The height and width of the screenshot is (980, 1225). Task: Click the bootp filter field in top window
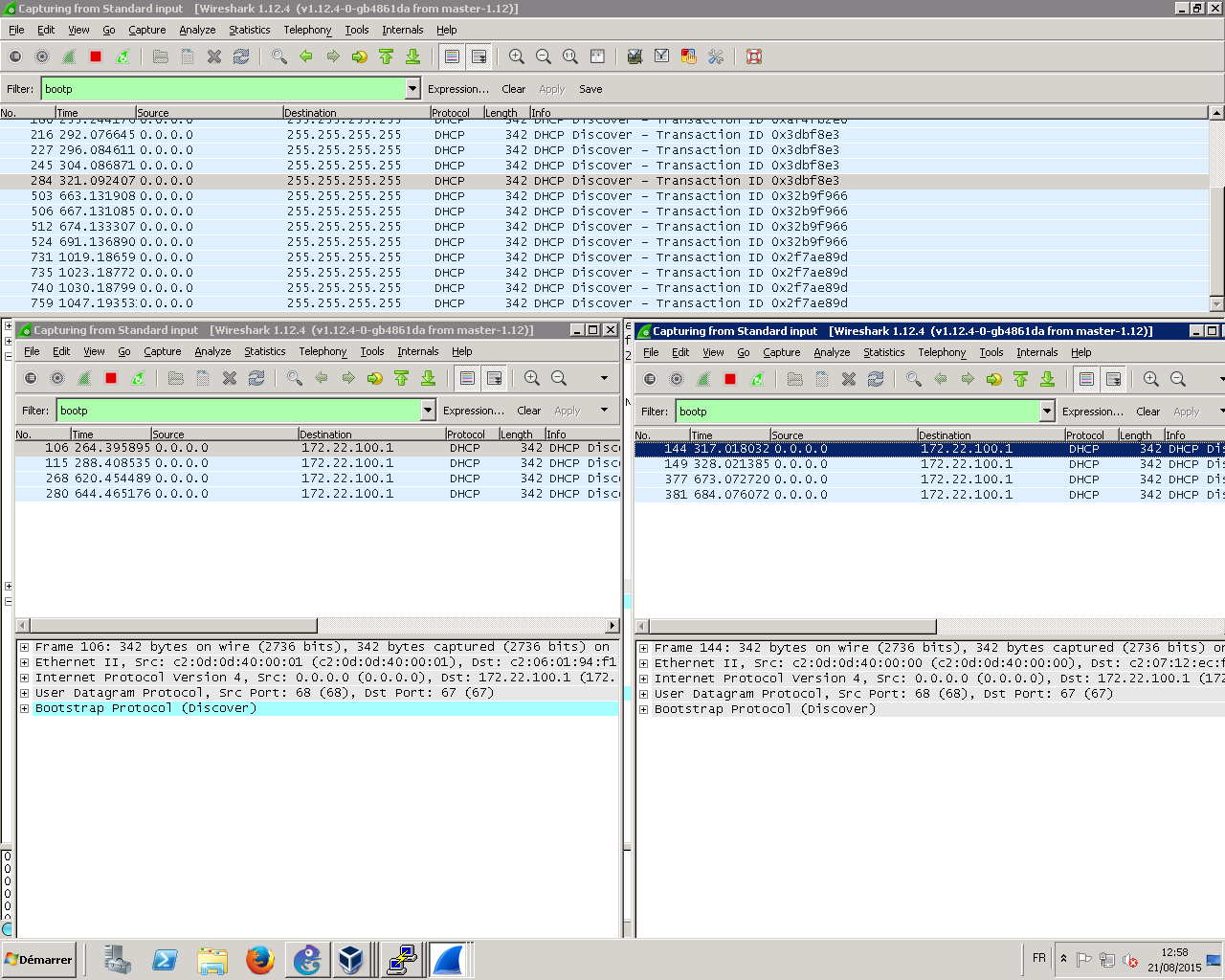pos(223,89)
